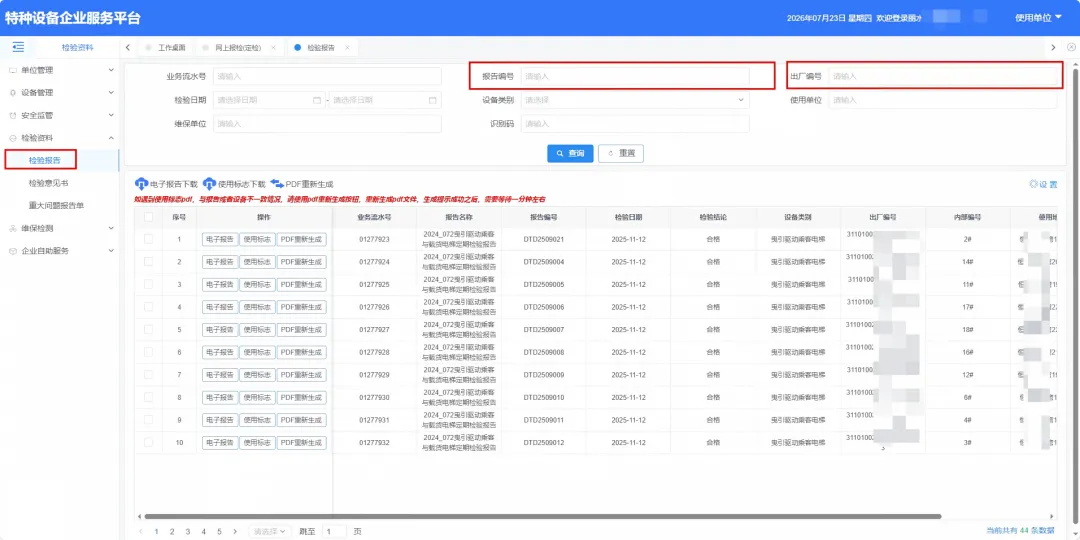Go to previous page with arrow
Image resolution: width=1080 pixels, height=540 pixels.
click(141, 532)
